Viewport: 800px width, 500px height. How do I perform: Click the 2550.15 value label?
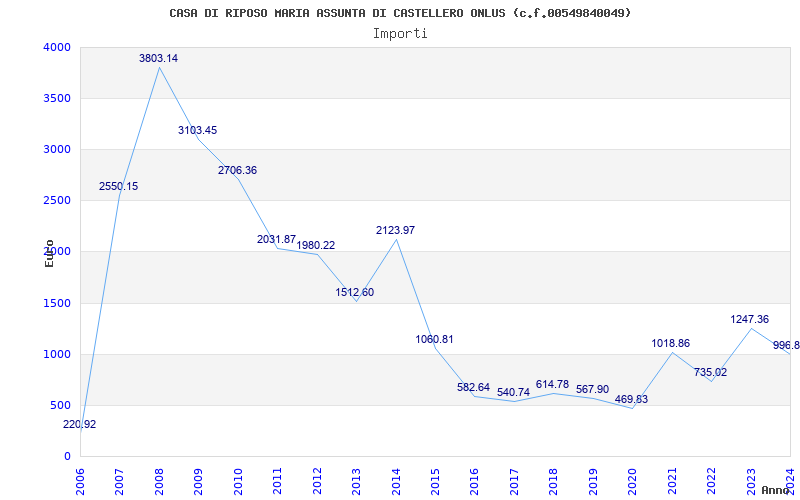point(118,186)
